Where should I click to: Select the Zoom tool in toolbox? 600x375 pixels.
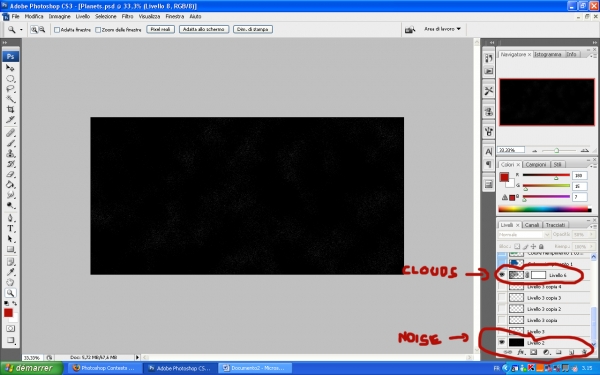(10, 293)
